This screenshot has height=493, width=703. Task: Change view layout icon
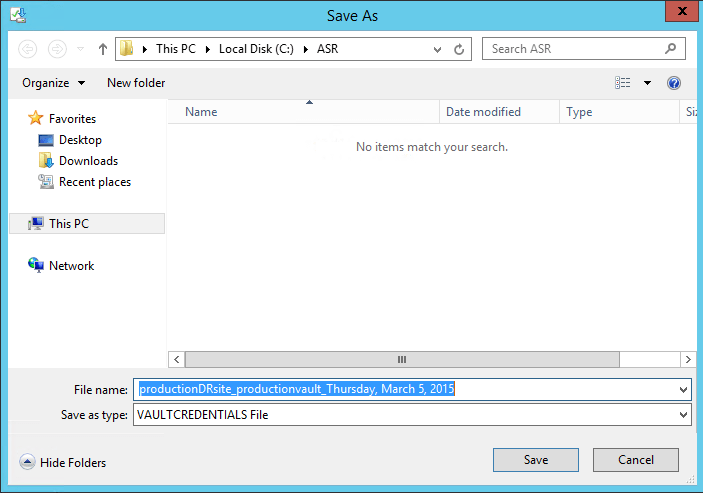click(x=624, y=83)
